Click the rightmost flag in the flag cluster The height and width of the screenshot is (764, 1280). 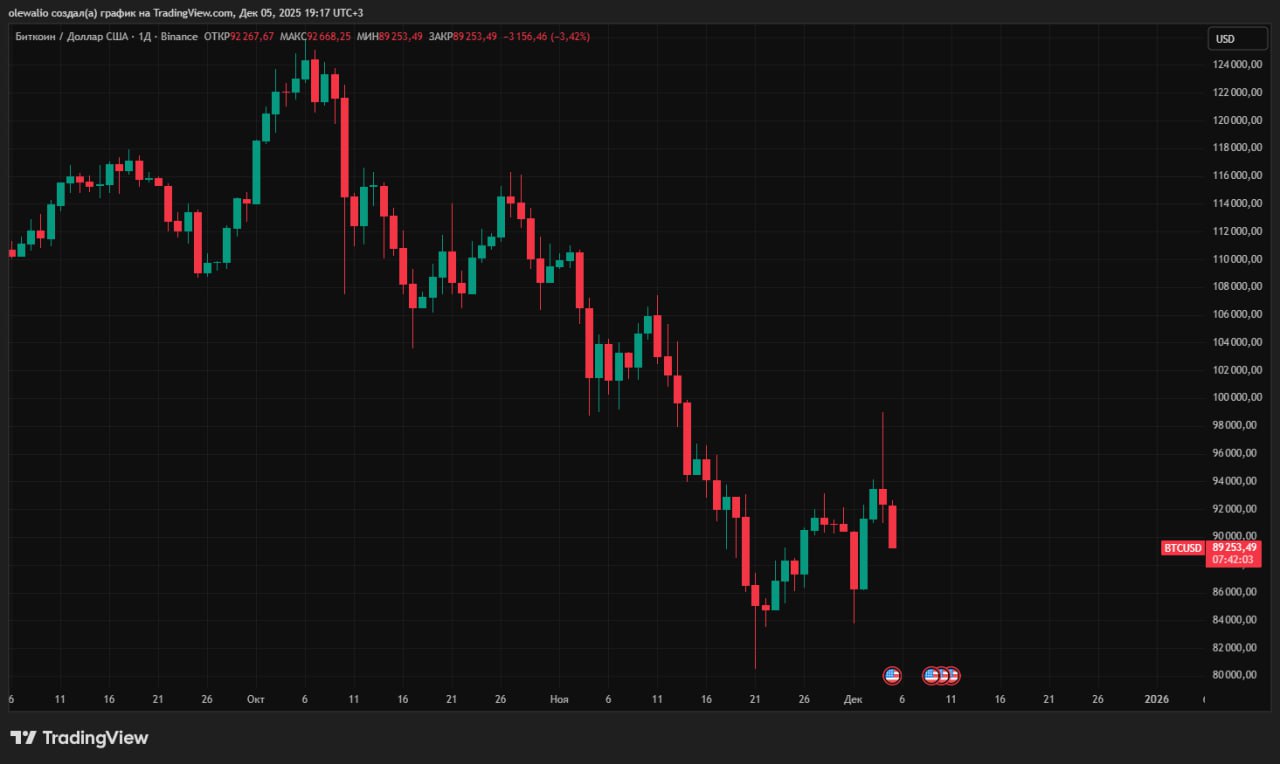click(952, 675)
